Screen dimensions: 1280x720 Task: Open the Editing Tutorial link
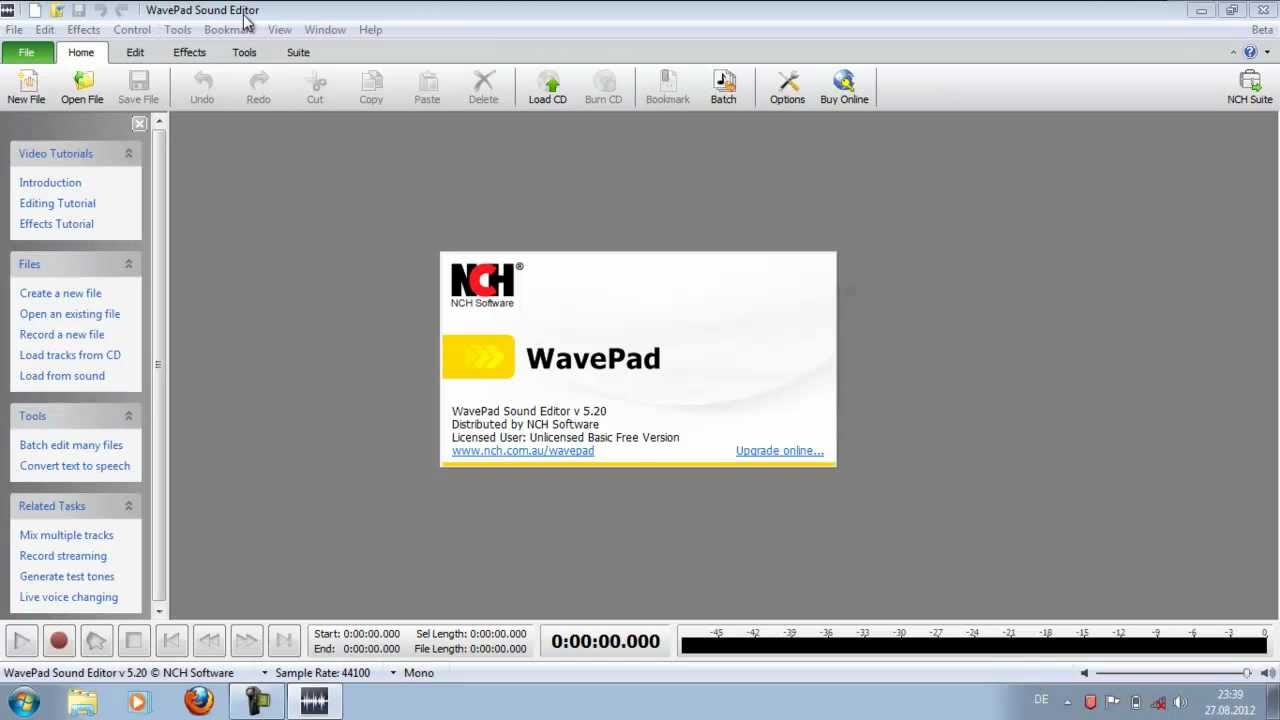coord(57,203)
